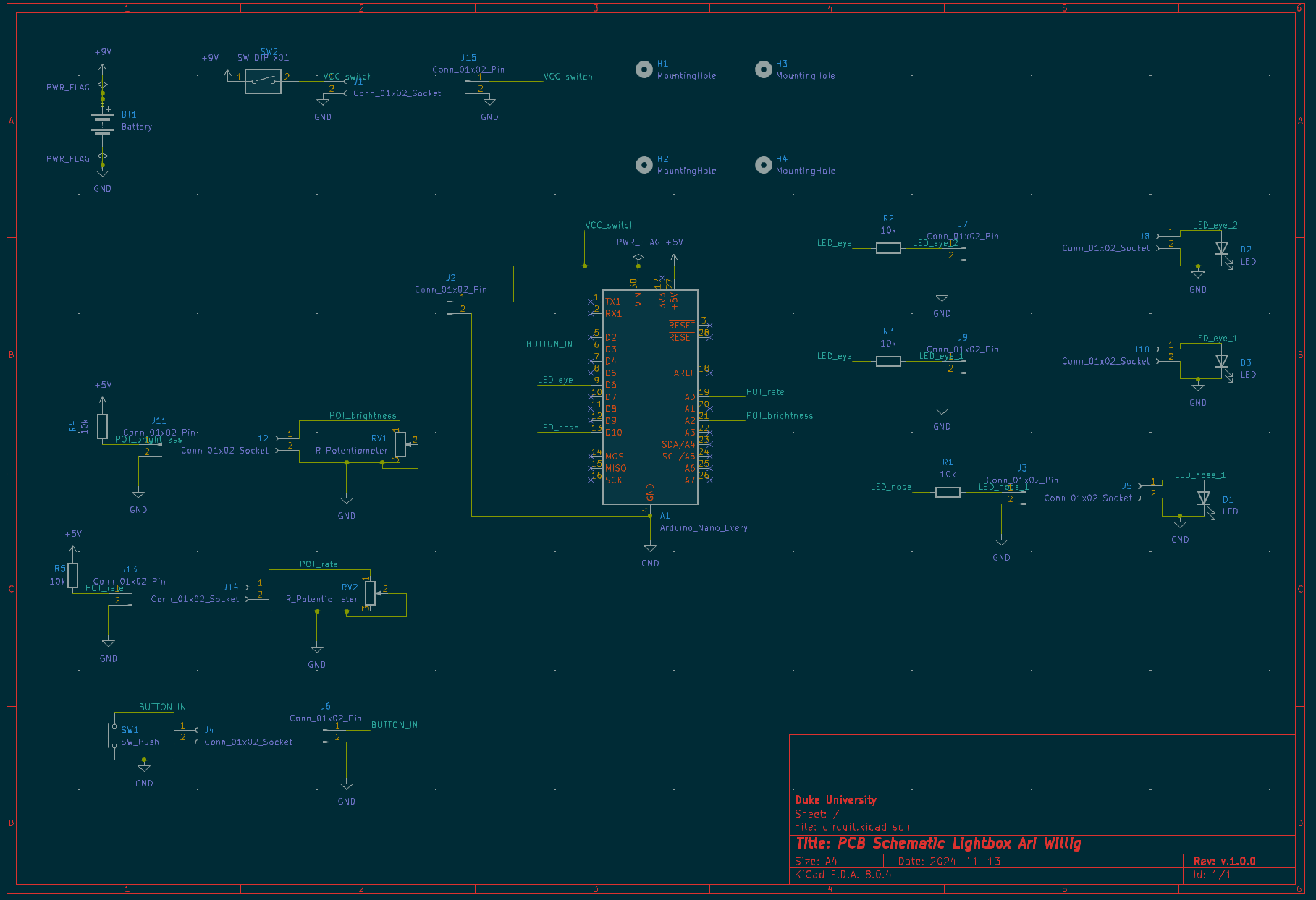Click the H1 mounting hole symbol
The height and width of the screenshot is (900, 1316).
(x=644, y=69)
